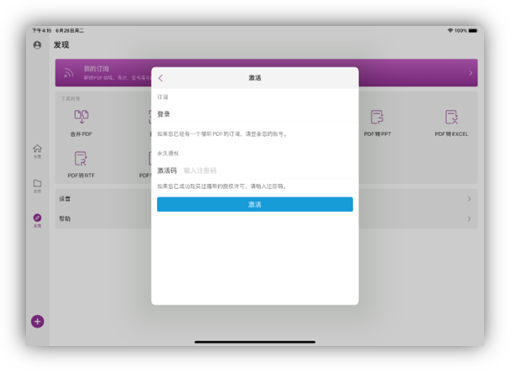Open the 帮助 help row

point(266,219)
